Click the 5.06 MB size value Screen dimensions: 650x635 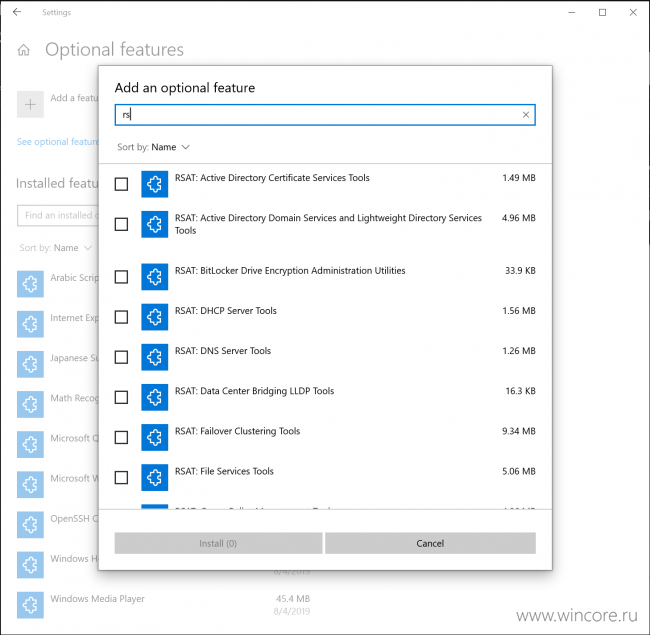[519, 471]
